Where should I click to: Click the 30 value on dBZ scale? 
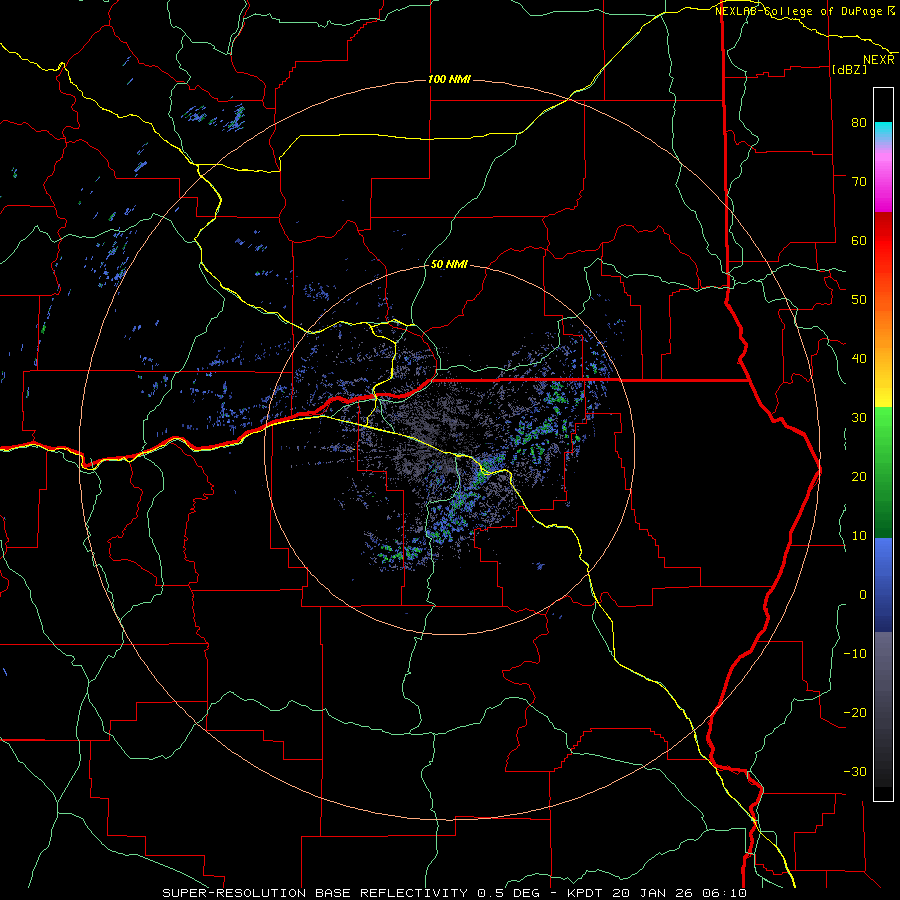pyautogui.click(x=859, y=418)
